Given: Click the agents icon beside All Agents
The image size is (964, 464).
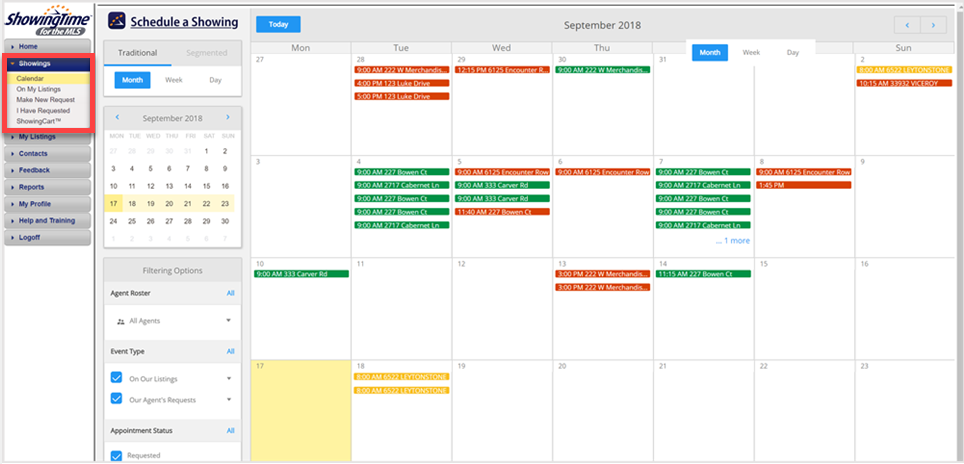Looking at the screenshot, I should (x=121, y=321).
